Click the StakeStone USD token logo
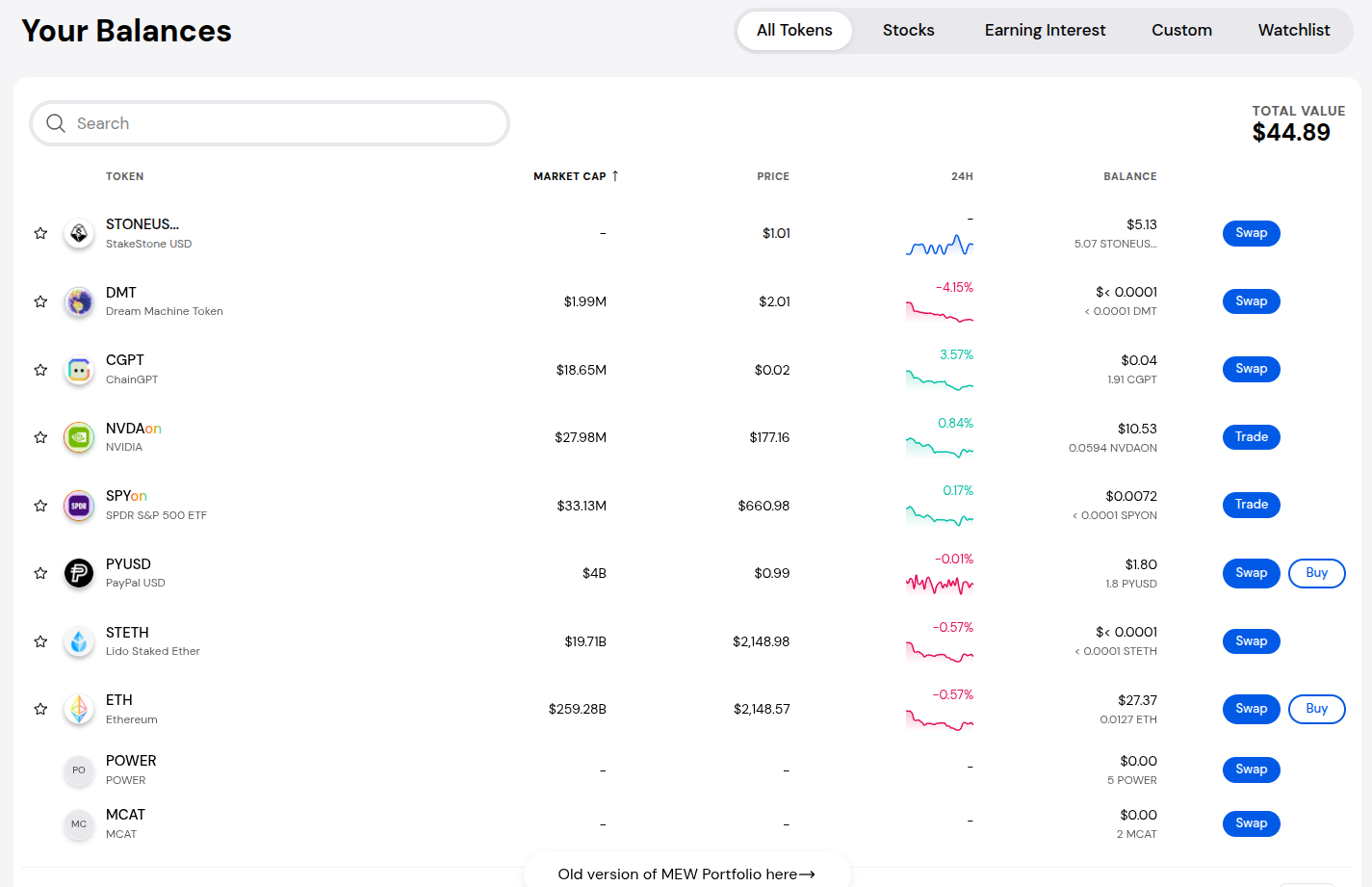The height and width of the screenshot is (887, 1372). [79, 233]
